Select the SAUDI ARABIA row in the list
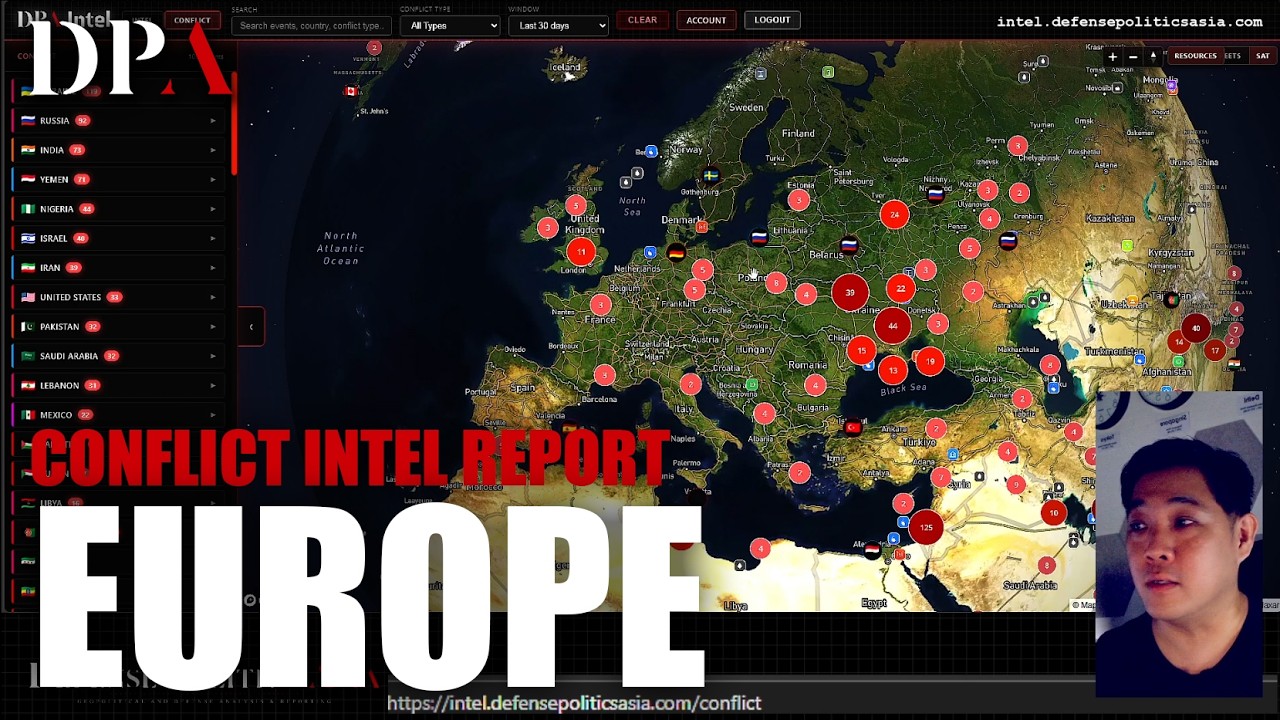The width and height of the screenshot is (1280, 720). click(x=118, y=356)
